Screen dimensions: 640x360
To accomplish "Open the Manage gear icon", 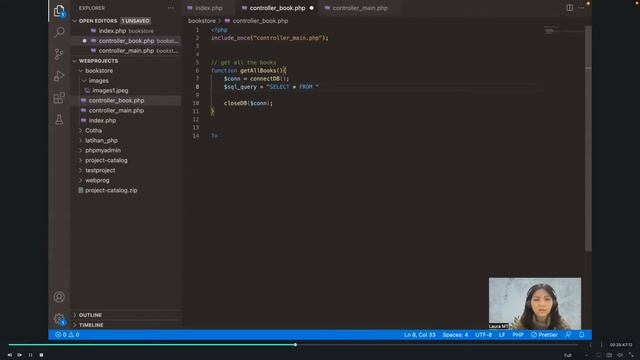I will point(59,319).
